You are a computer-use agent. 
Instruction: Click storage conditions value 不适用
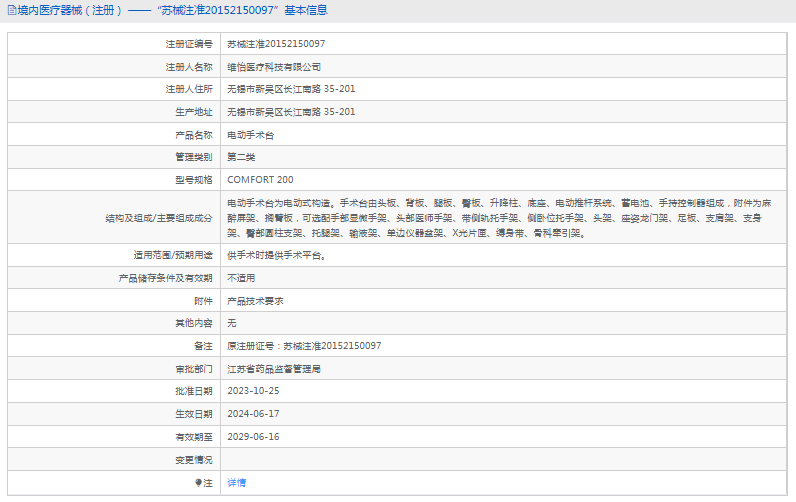(241, 278)
